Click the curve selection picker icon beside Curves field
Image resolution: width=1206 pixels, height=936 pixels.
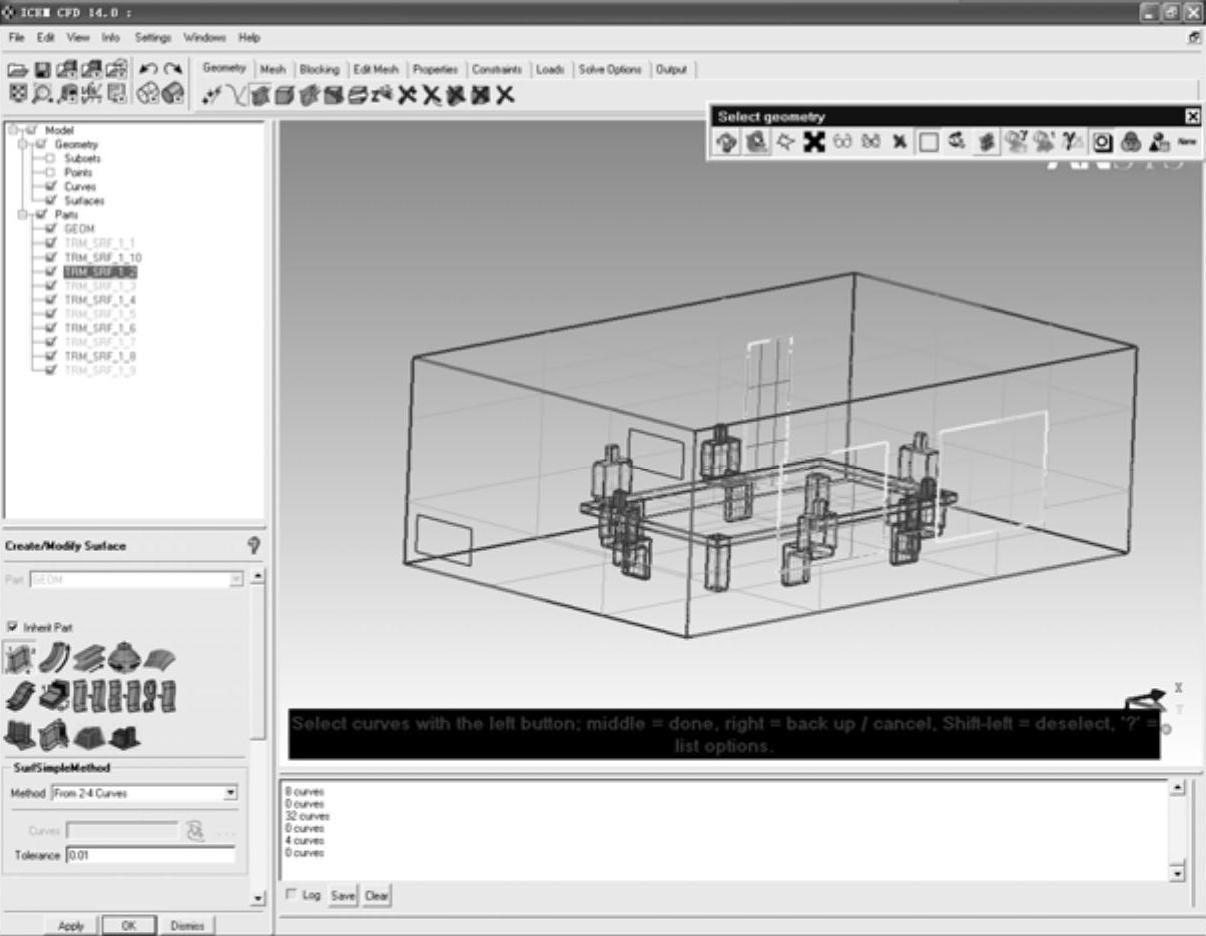[196, 831]
